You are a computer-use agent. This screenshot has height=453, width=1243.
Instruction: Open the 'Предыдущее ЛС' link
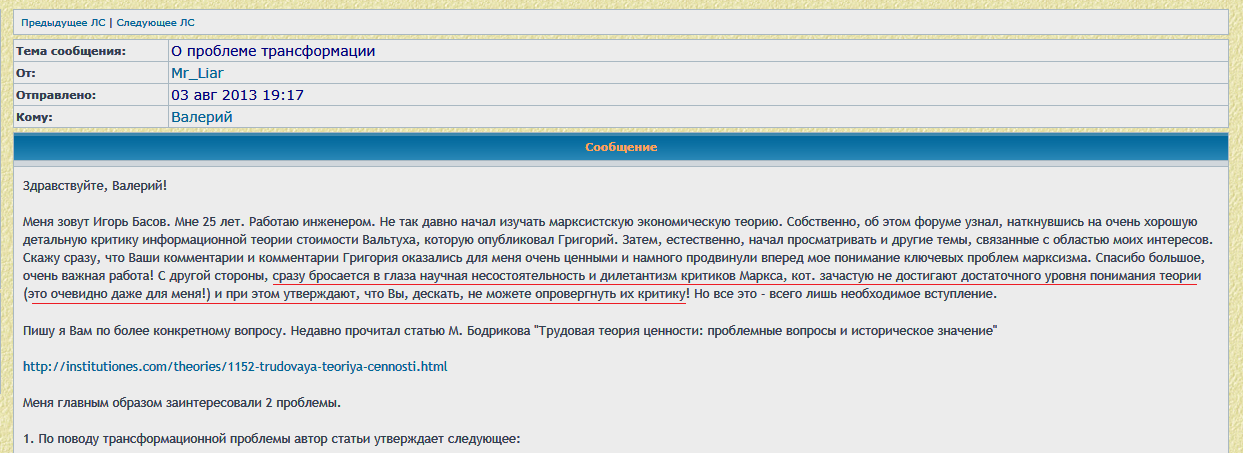click(62, 21)
